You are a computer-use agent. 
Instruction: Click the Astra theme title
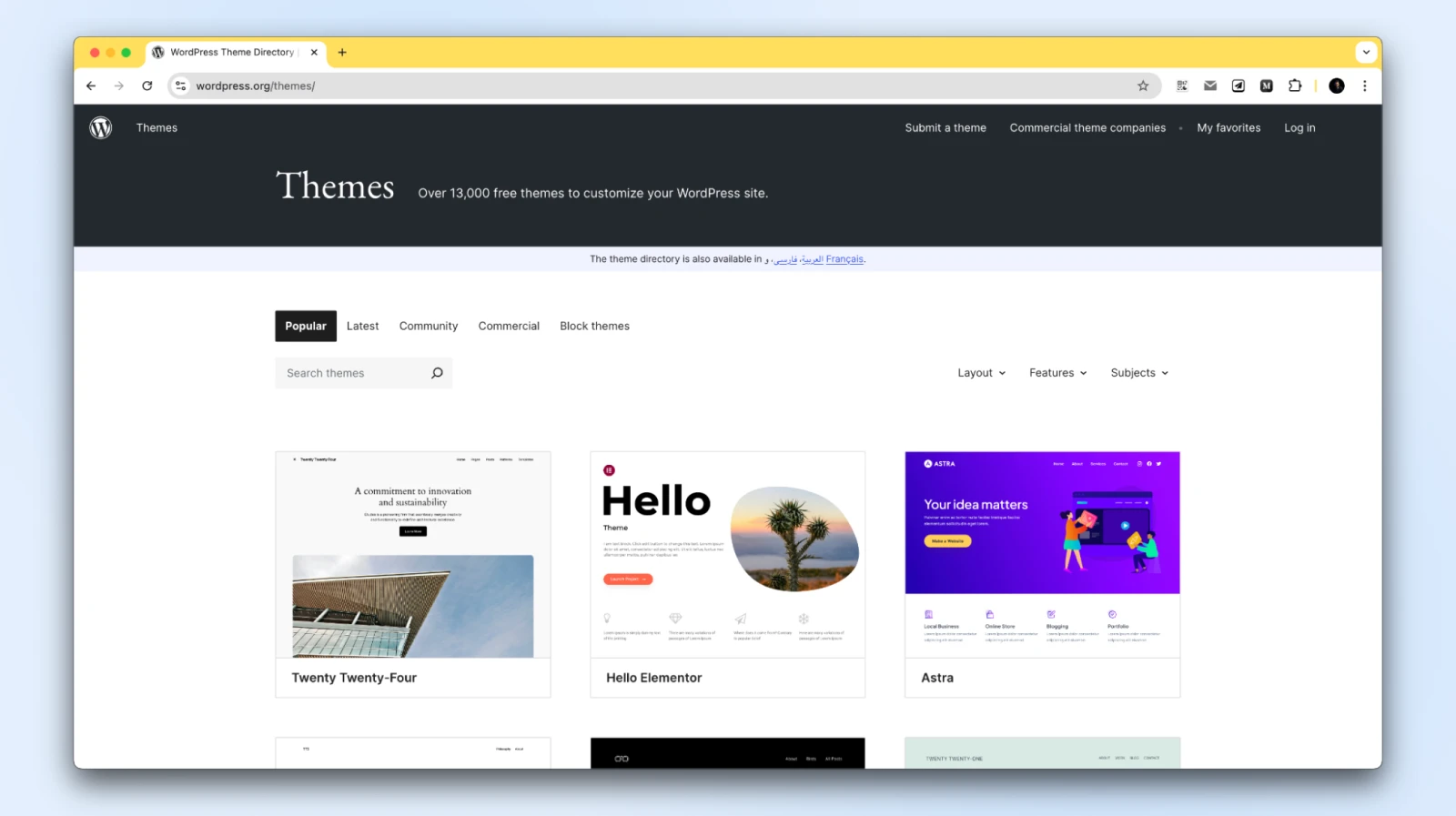[x=937, y=678]
